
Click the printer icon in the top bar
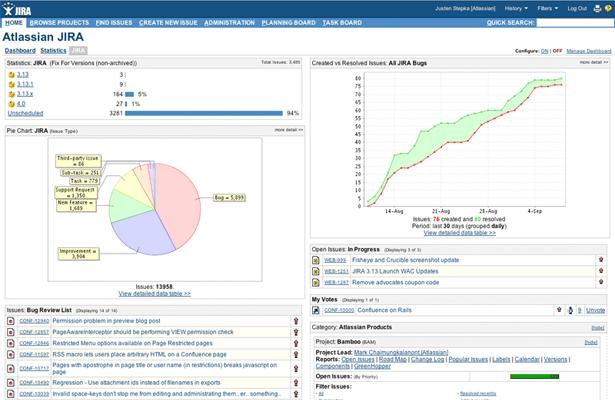[x=597, y=9]
